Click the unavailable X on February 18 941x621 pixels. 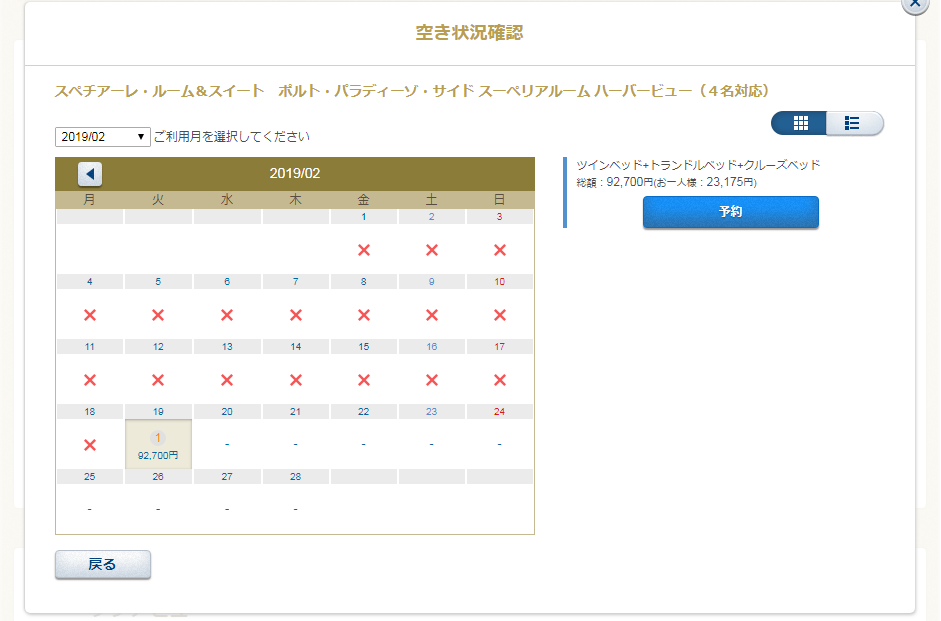click(89, 445)
